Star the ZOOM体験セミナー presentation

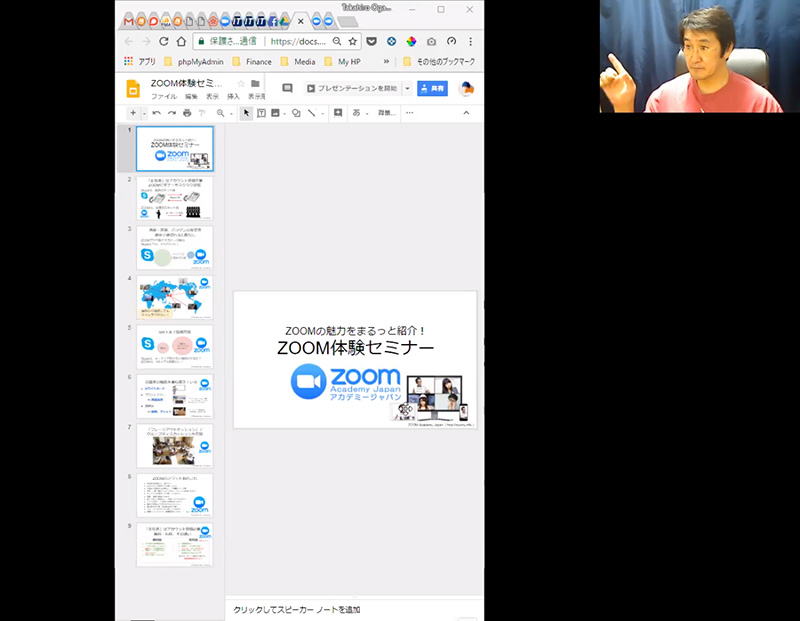pos(241,84)
